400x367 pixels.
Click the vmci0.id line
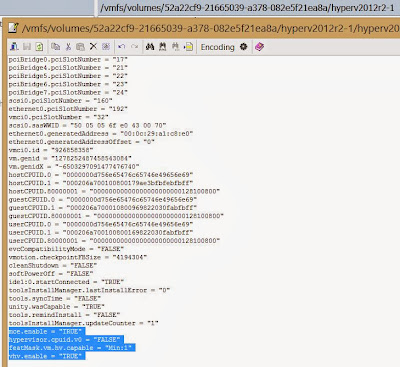pyautogui.click(x=51, y=150)
